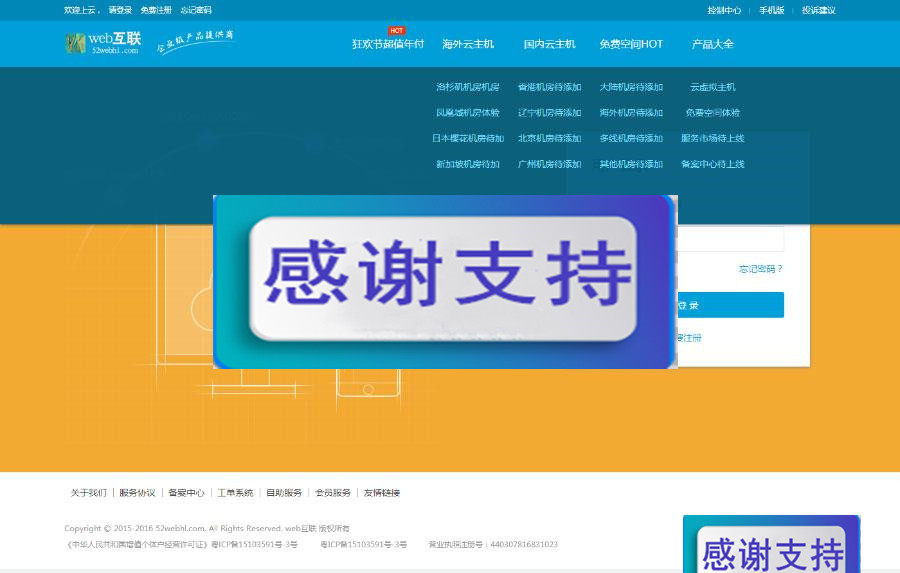Click the 忘记密码？ link in login form

click(760, 268)
